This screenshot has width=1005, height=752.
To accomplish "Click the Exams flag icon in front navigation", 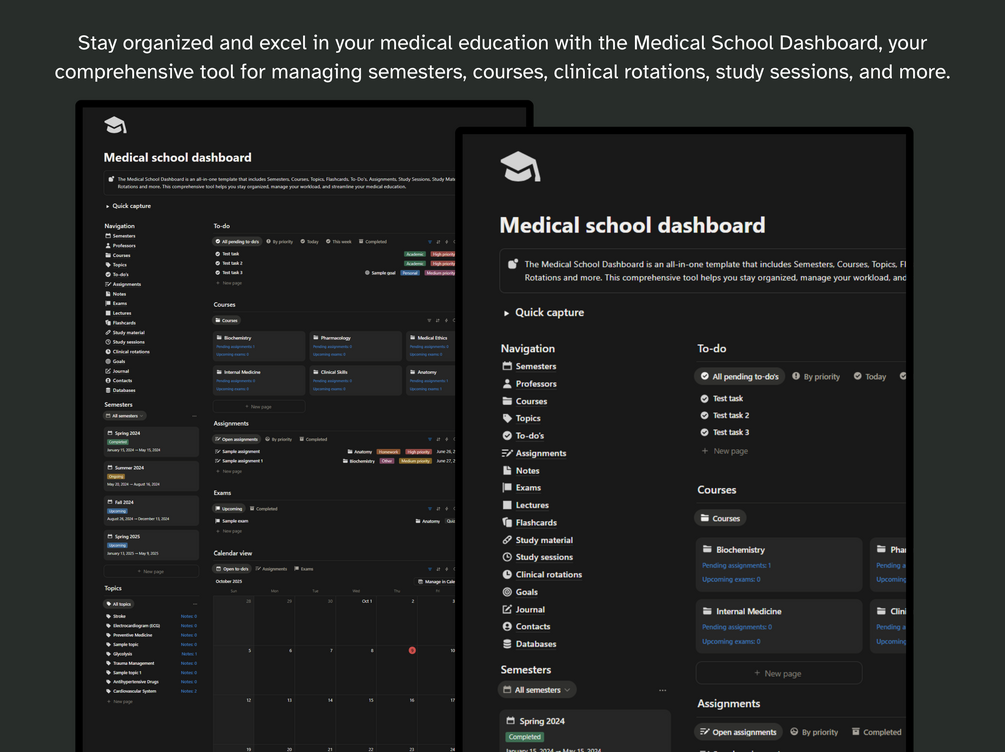I will tap(507, 487).
